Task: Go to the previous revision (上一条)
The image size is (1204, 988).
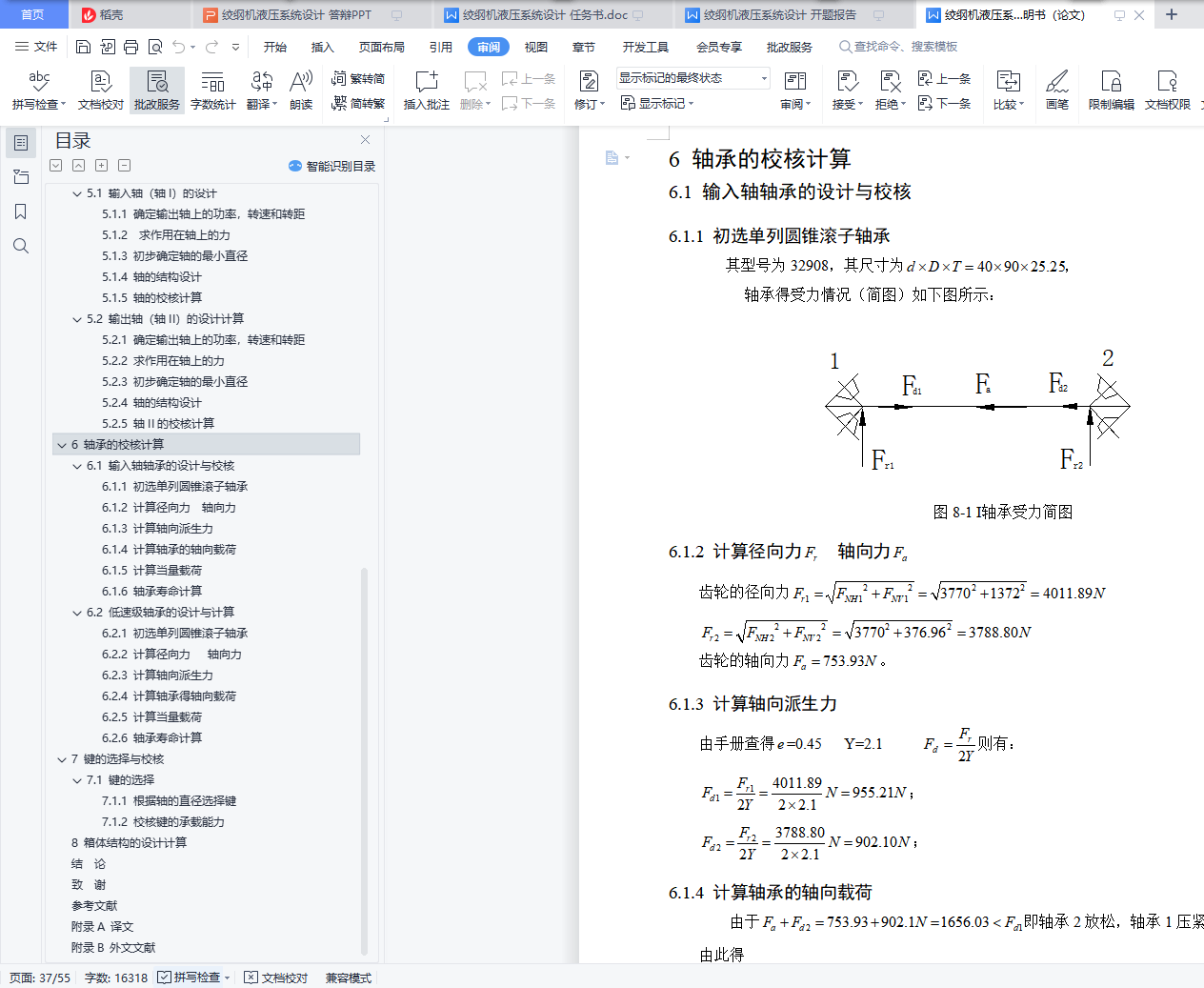Action: 945,78
